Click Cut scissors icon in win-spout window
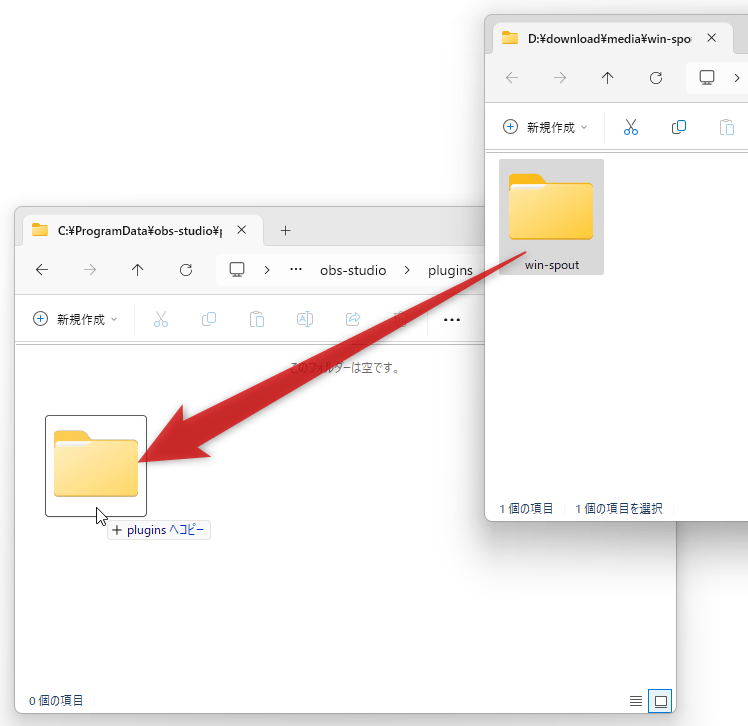This screenshot has width=748, height=726. point(631,127)
